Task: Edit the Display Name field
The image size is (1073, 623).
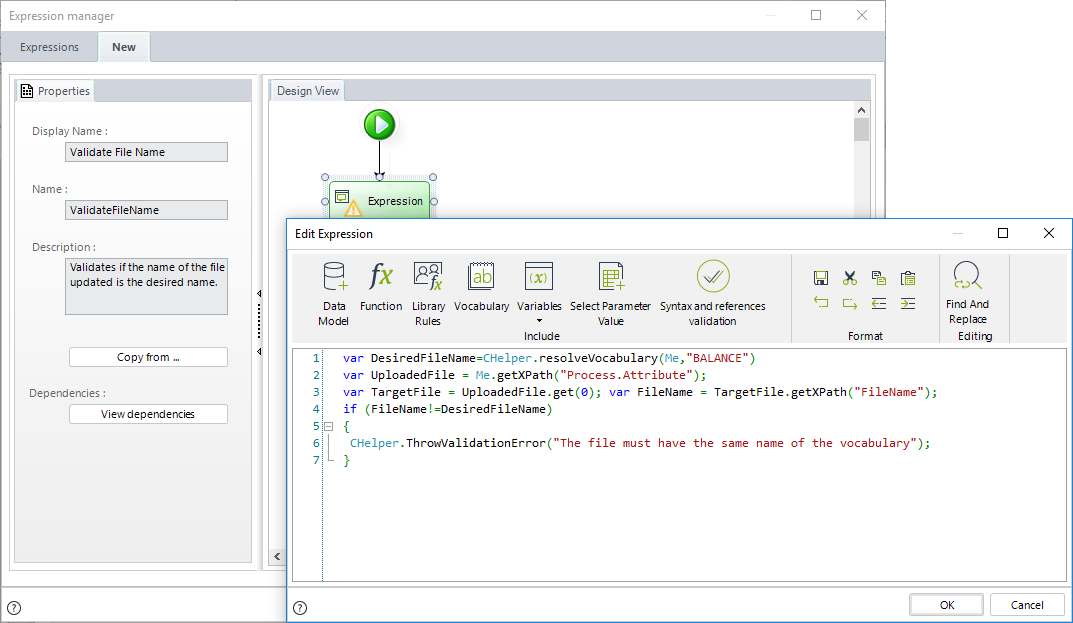Action: click(x=146, y=152)
